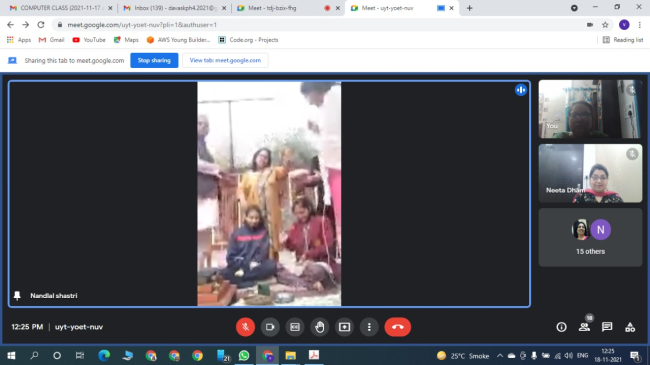The width and height of the screenshot is (650, 365).
Task: Switch to the COMPUTER CLASS Gmail tab
Action: point(61,8)
